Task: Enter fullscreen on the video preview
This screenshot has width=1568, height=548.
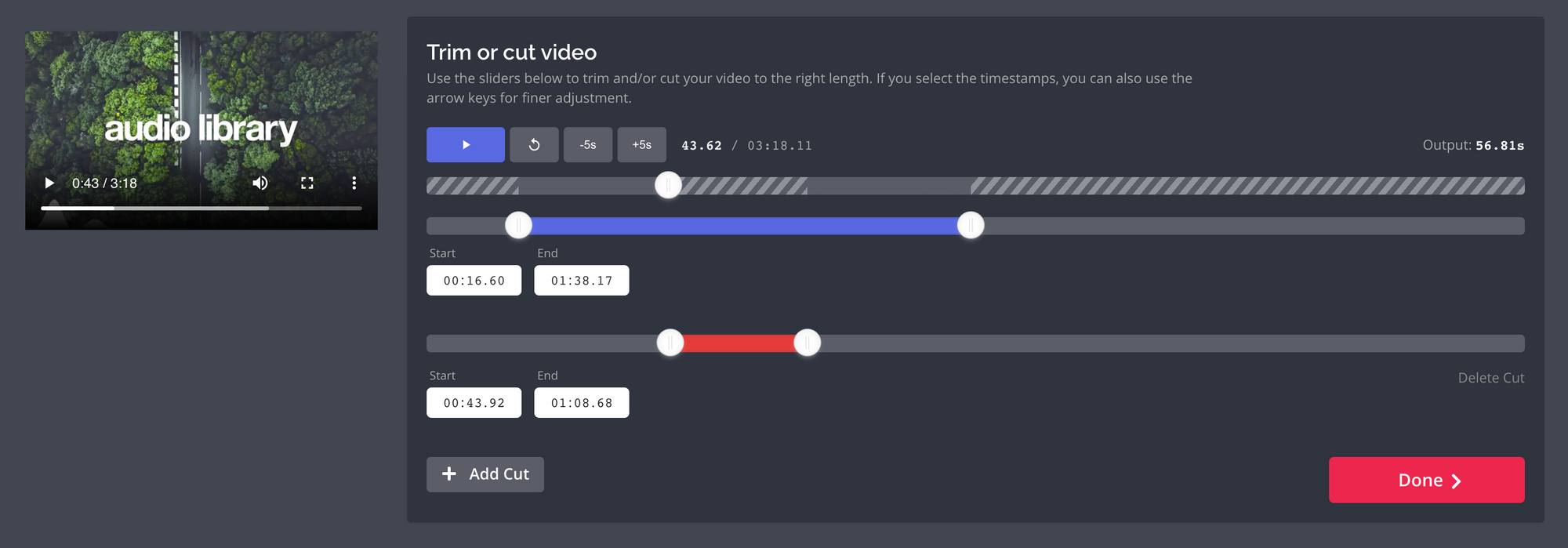Action: tap(307, 183)
